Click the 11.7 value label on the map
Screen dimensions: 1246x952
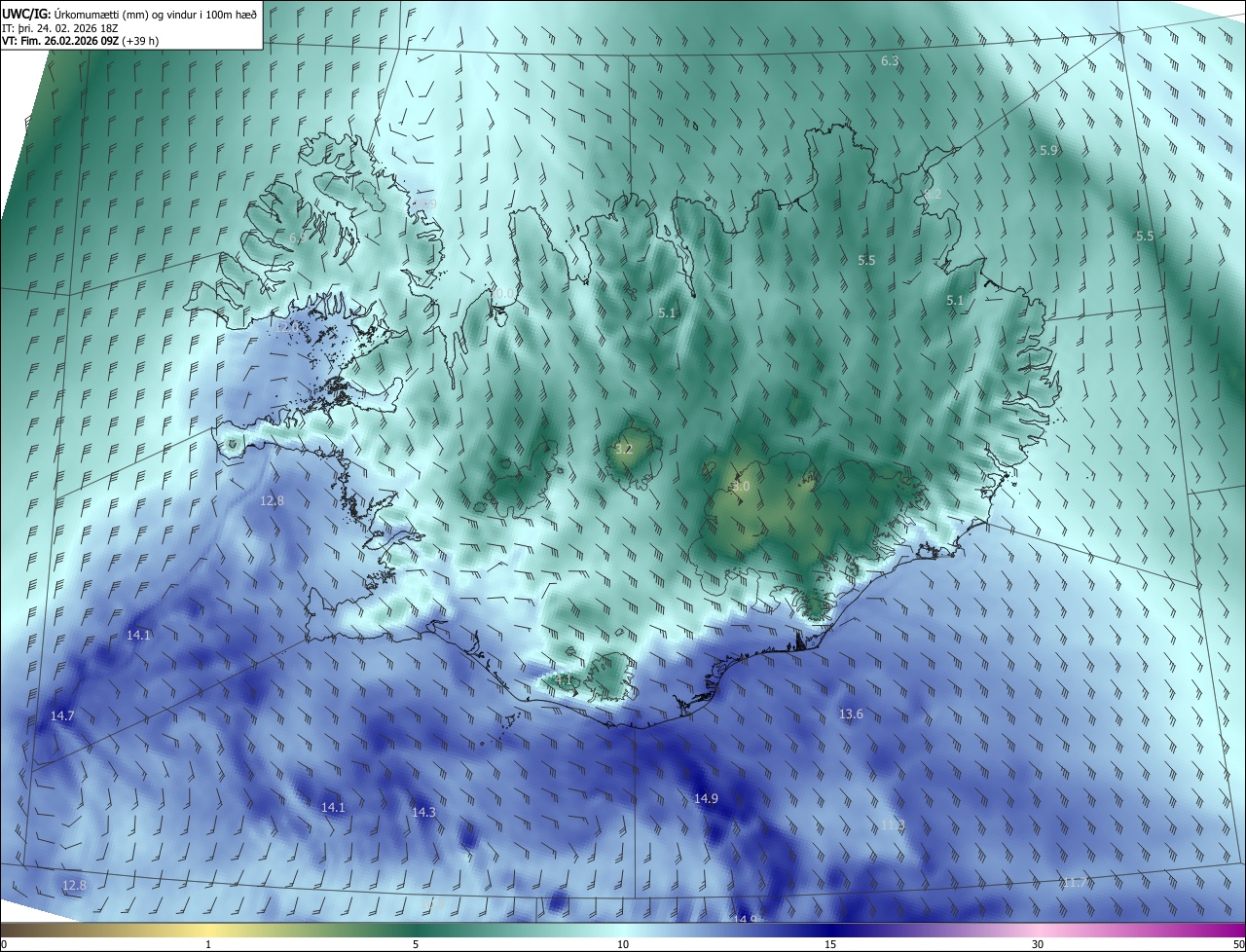pyautogui.click(x=1075, y=883)
